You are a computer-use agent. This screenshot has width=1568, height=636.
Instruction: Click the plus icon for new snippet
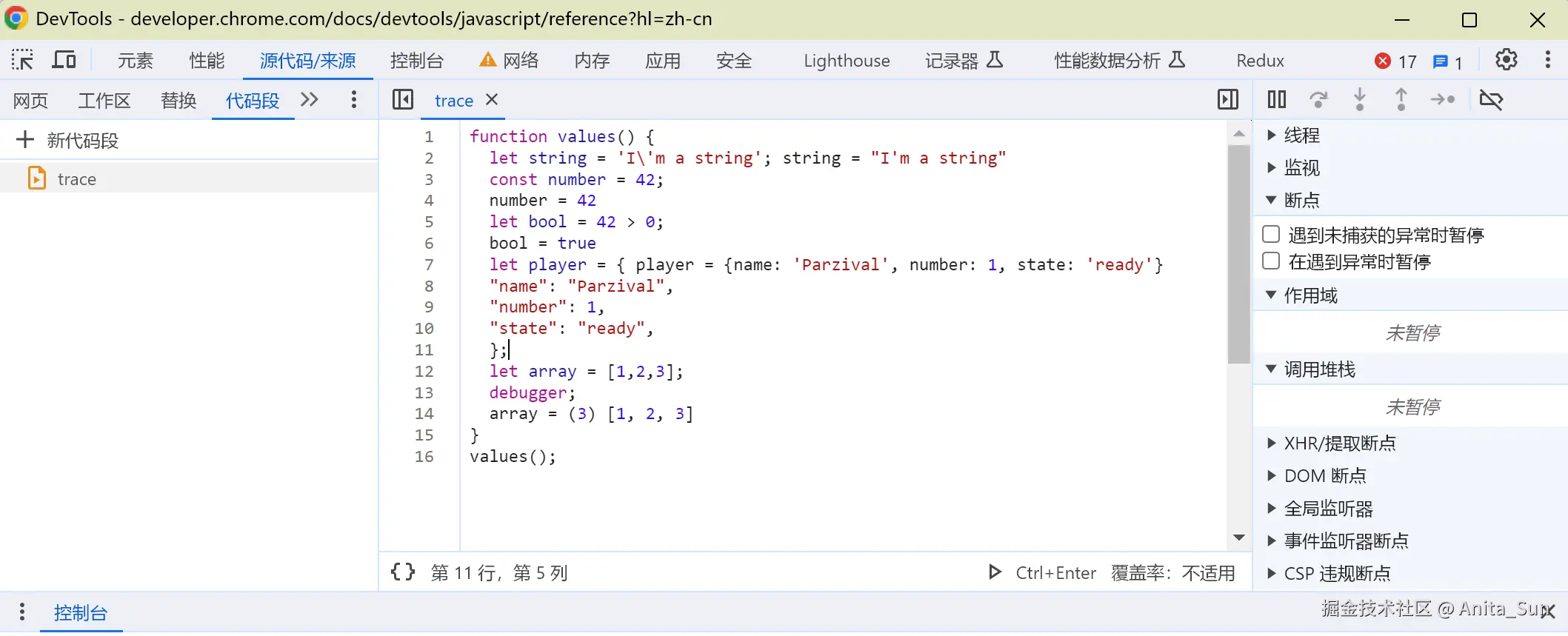tap(25, 139)
